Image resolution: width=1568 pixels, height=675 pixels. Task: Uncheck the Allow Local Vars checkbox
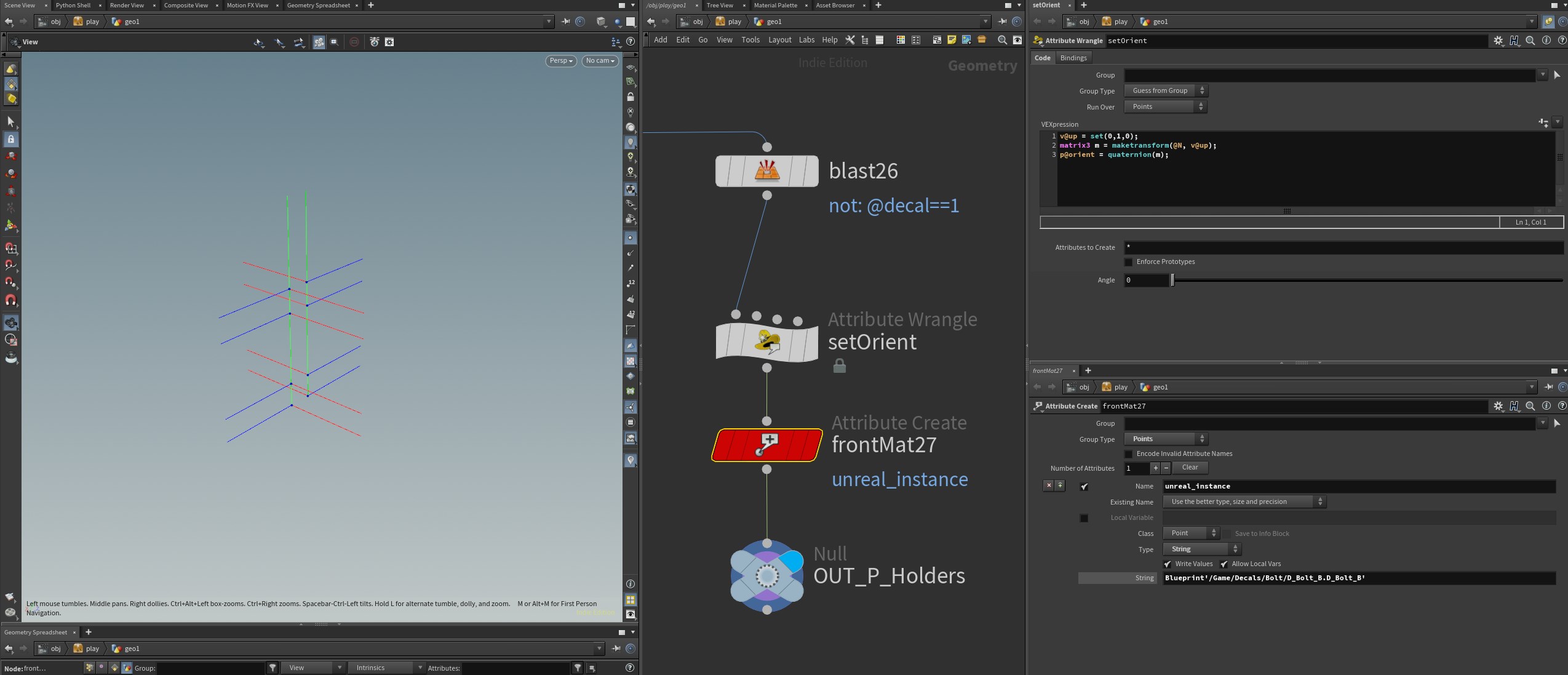tap(1224, 564)
